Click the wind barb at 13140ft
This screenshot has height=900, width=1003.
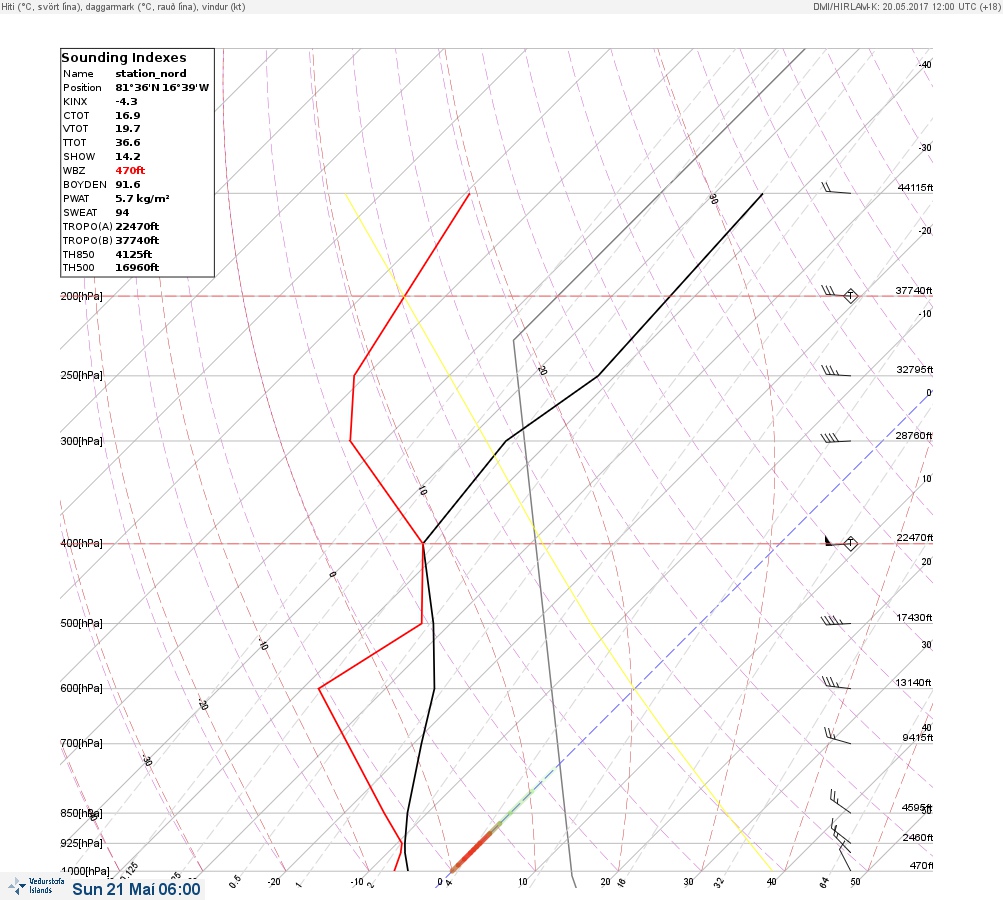click(836, 683)
